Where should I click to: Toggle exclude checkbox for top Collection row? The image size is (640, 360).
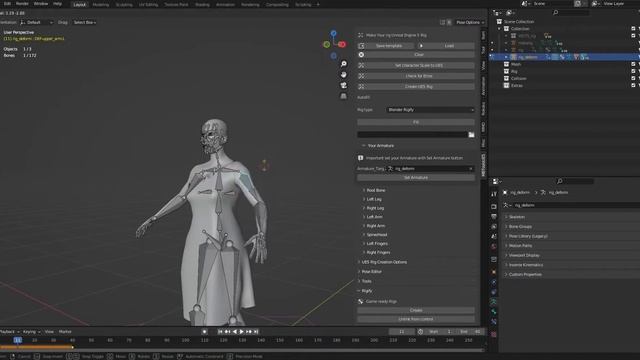(x=633, y=29)
